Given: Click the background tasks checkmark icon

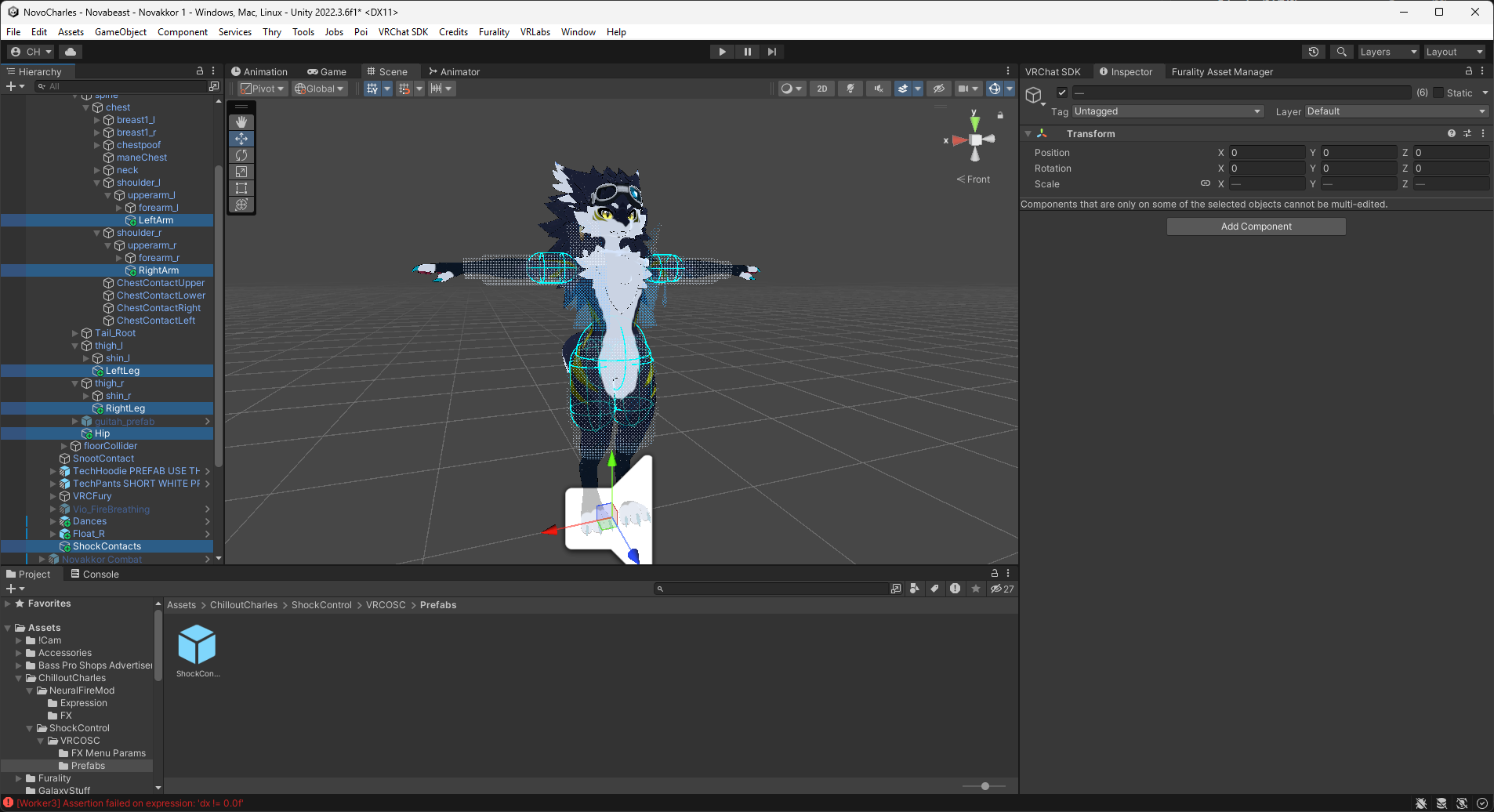Looking at the screenshot, I should tap(1482, 803).
